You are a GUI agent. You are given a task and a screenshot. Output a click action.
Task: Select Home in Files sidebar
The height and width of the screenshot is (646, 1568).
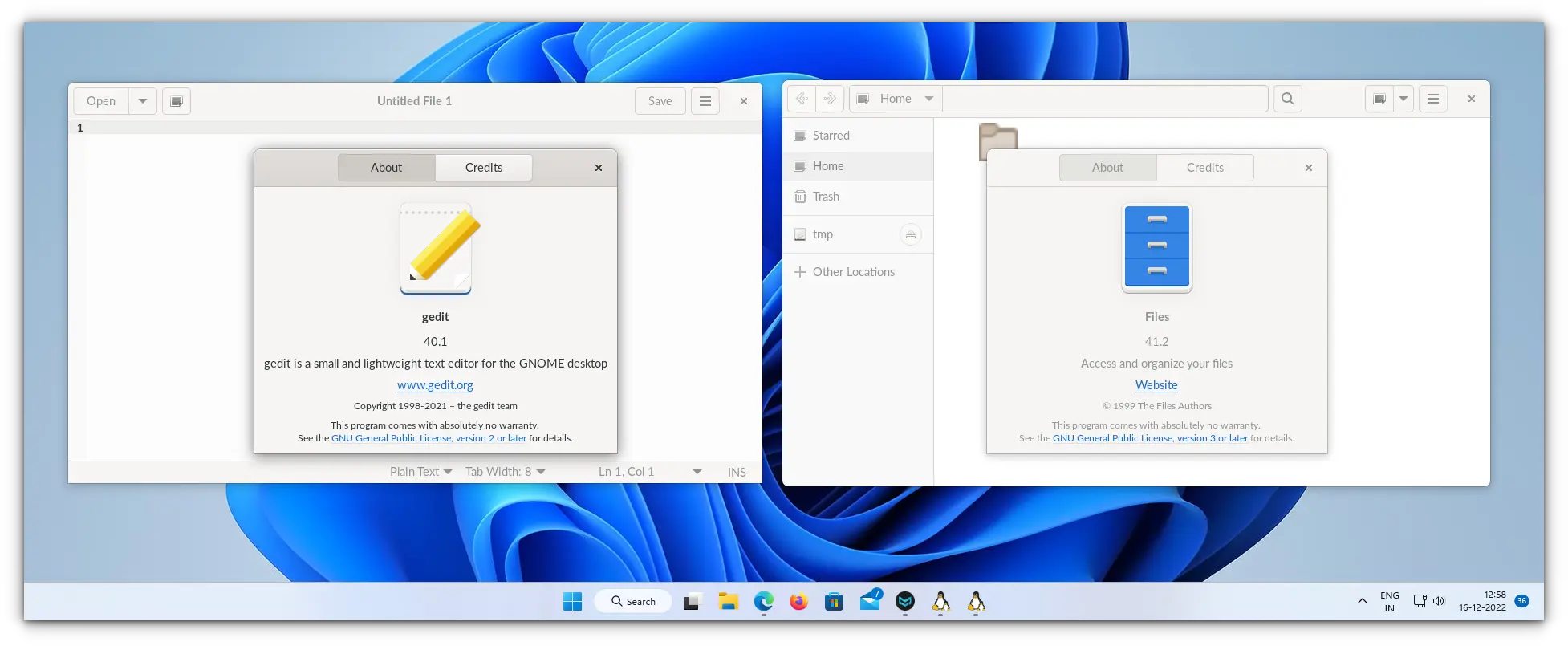click(858, 166)
